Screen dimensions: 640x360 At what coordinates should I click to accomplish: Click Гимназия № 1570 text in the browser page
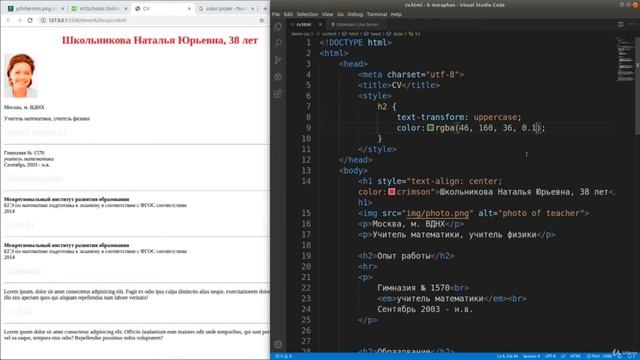tap(24, 153)
